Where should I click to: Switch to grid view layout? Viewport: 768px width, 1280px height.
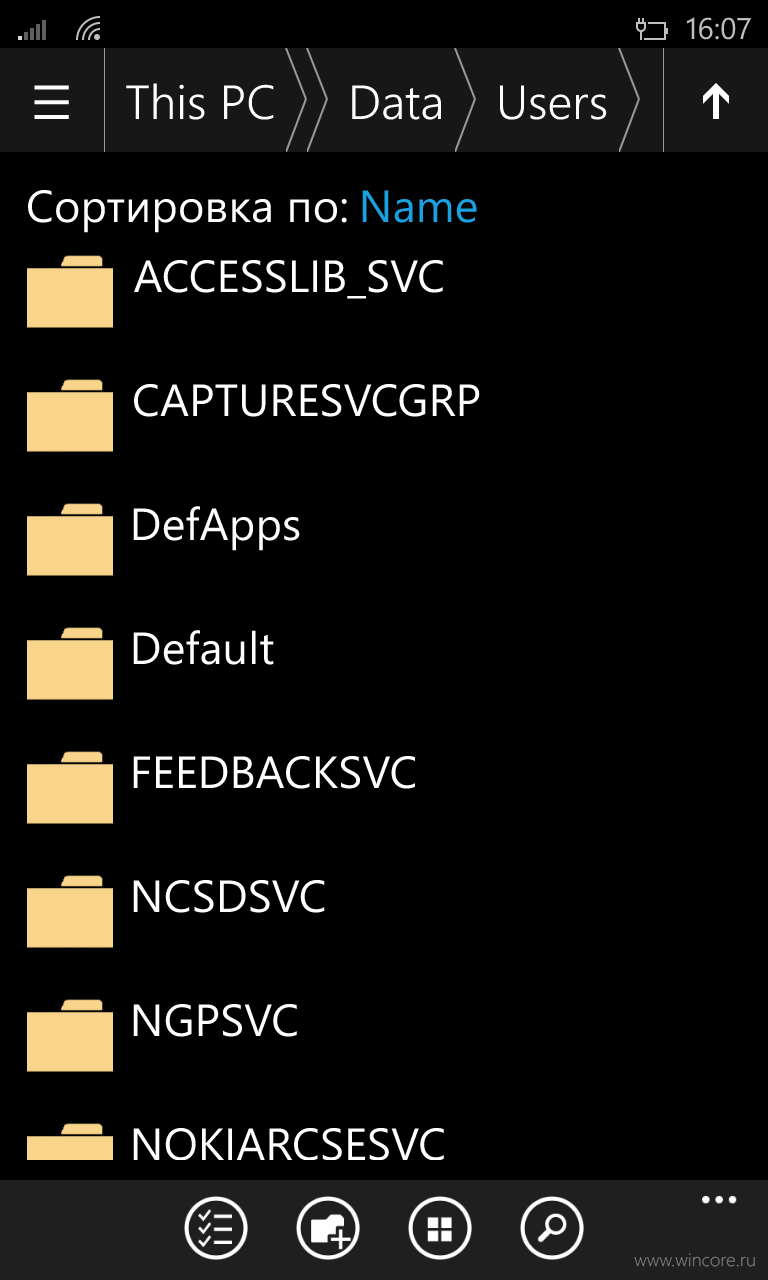(x=440, y=1227)
